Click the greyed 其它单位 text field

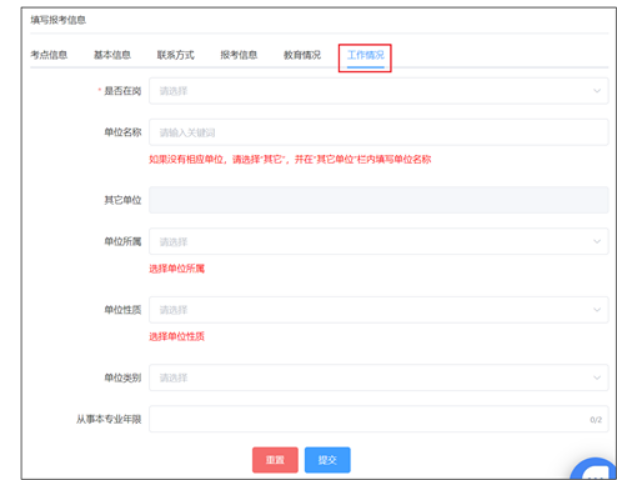pyautogui.click(x=378, y=200)
